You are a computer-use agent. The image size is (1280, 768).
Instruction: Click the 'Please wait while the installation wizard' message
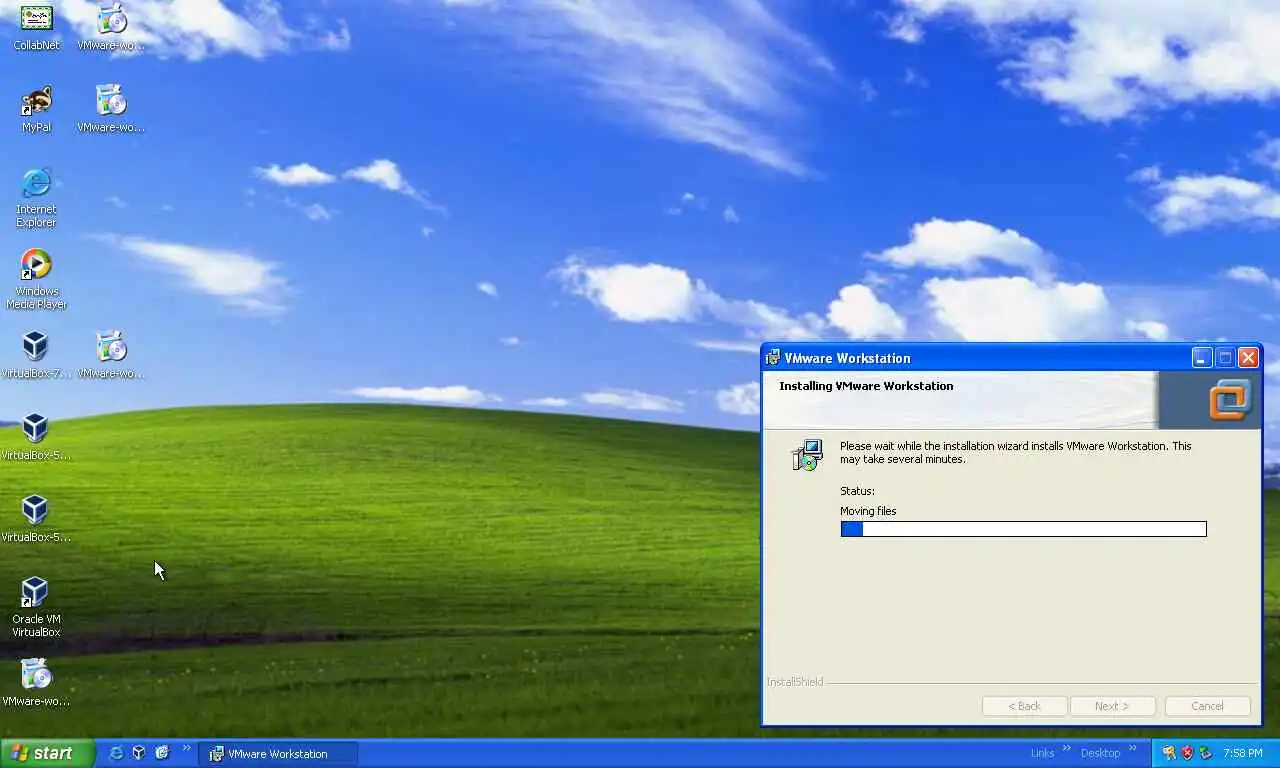coord(1015,453)
